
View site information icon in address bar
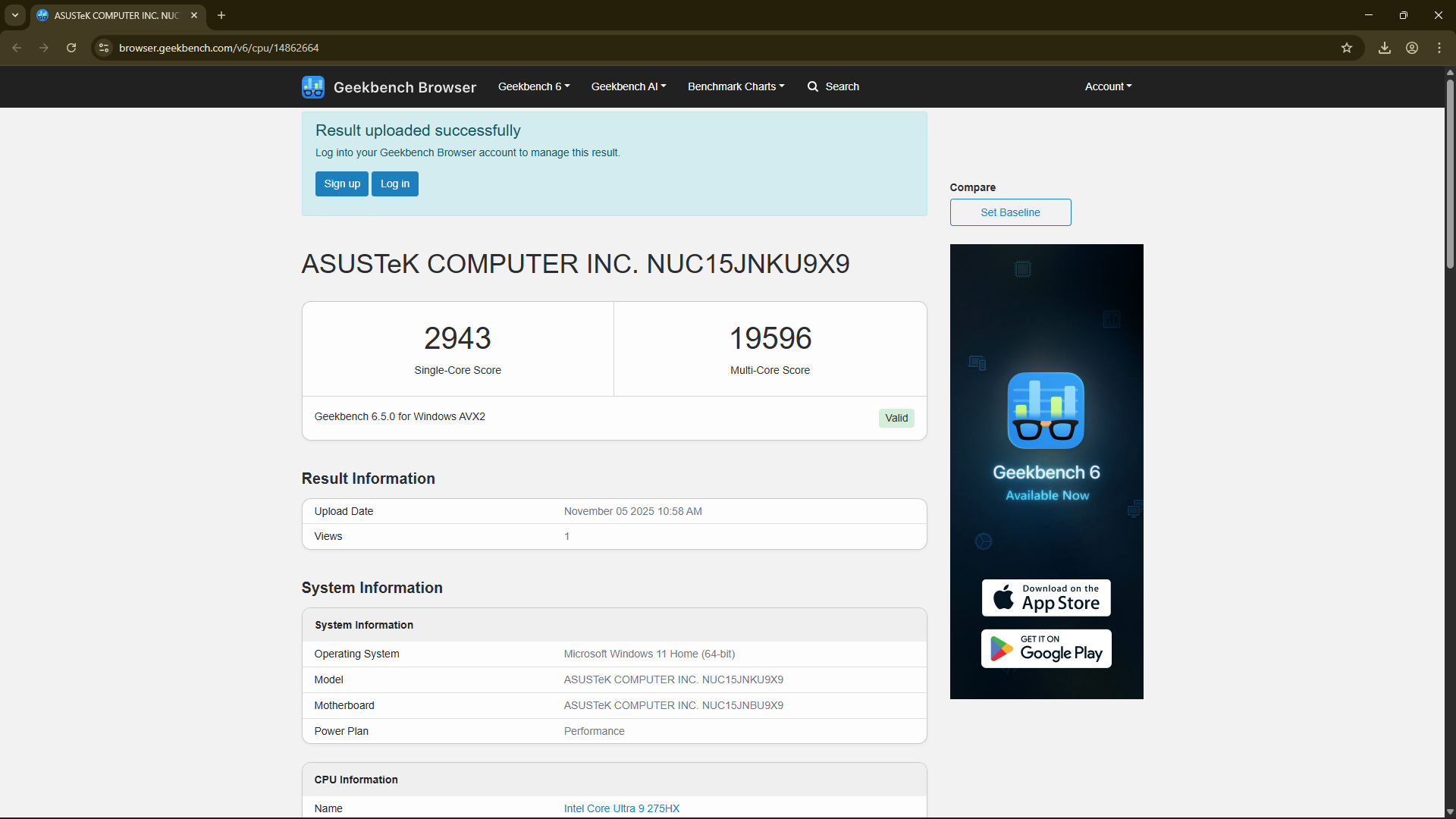click(x=104, y=48)
